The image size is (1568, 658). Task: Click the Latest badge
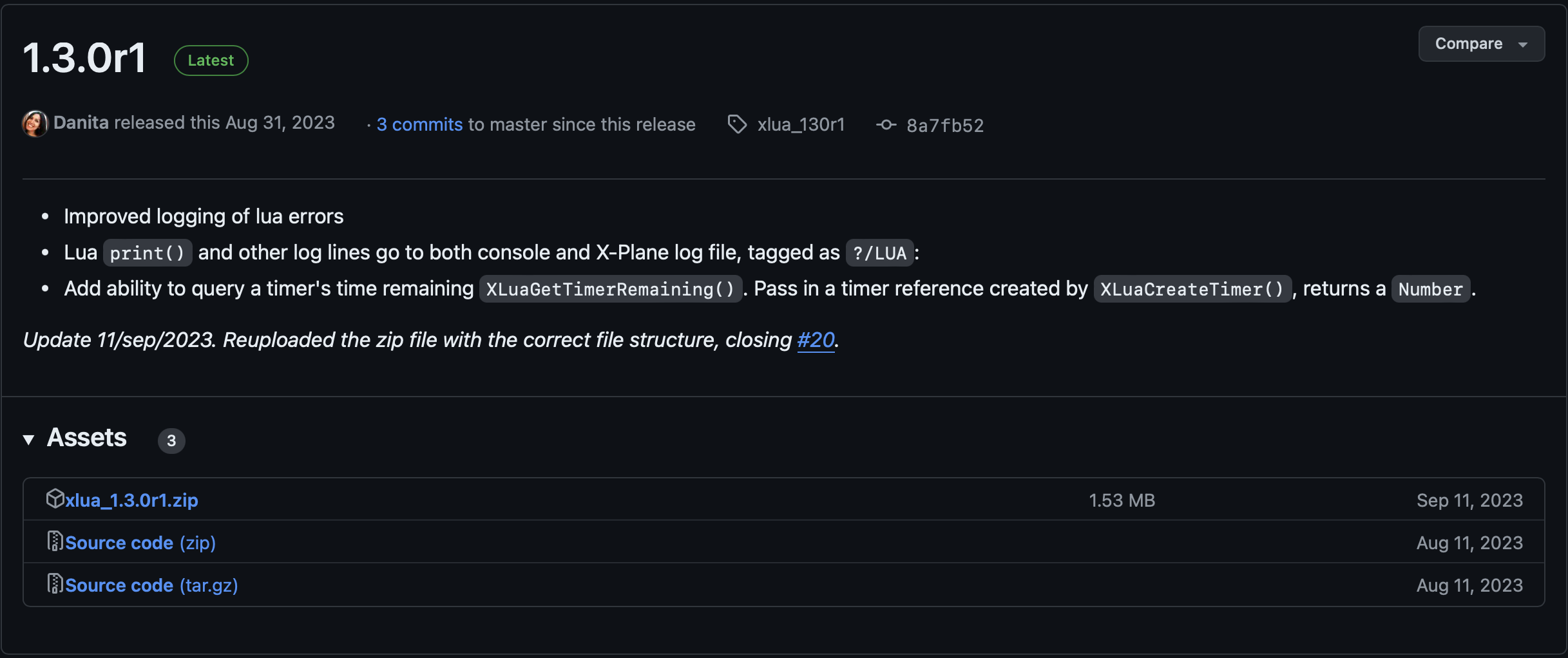[x=211, y=61]
